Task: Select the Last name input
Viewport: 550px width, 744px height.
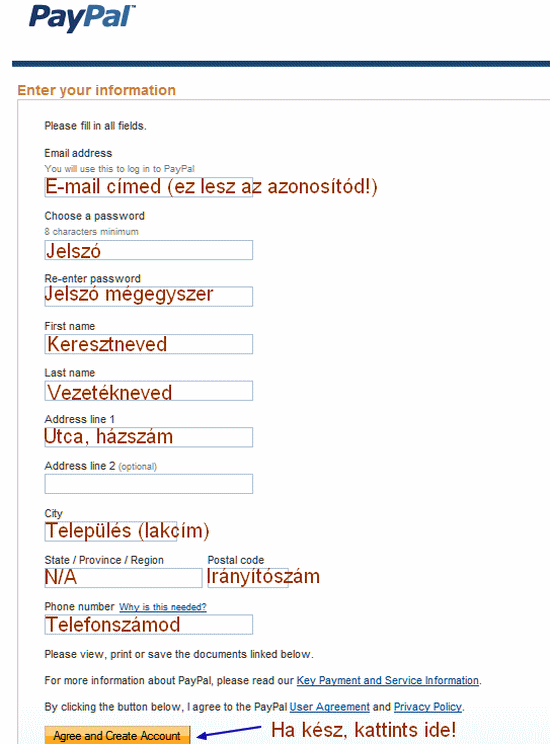Action: pos(149,391)
